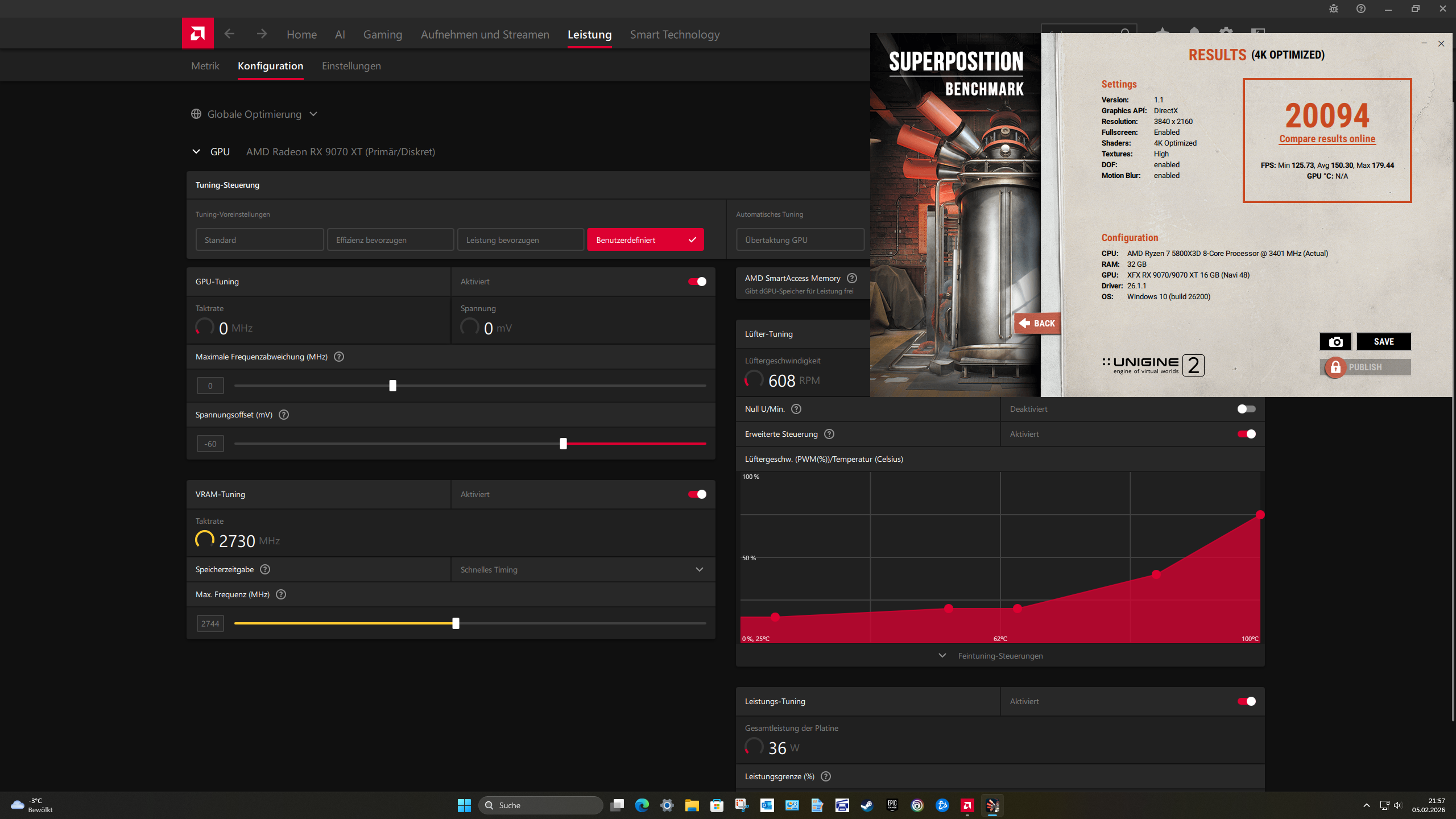Expand the Globale Optimierung dropdown
1456x819 pixels.
pos(254,114)
